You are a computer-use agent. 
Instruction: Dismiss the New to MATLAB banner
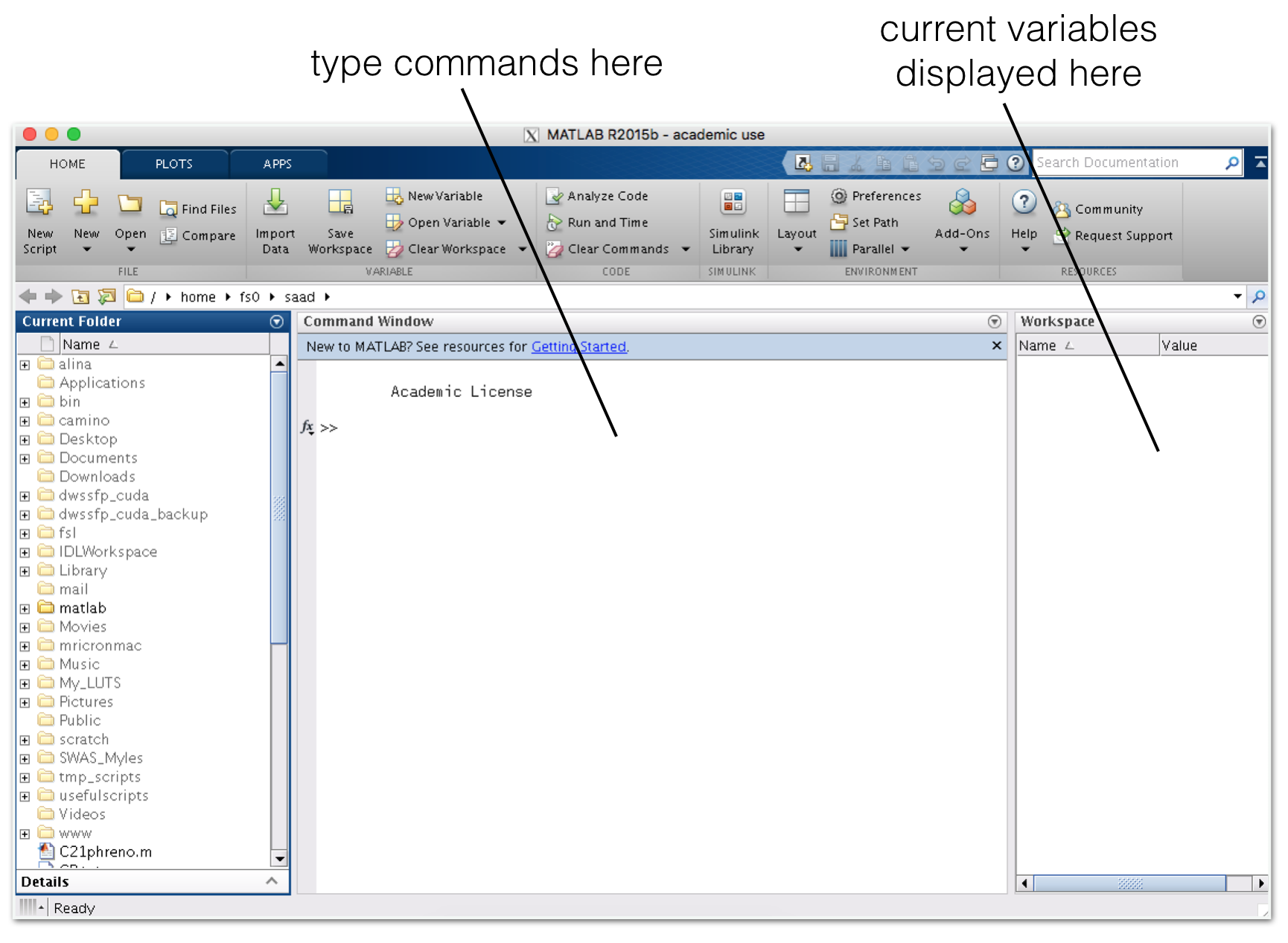point(996,346)
